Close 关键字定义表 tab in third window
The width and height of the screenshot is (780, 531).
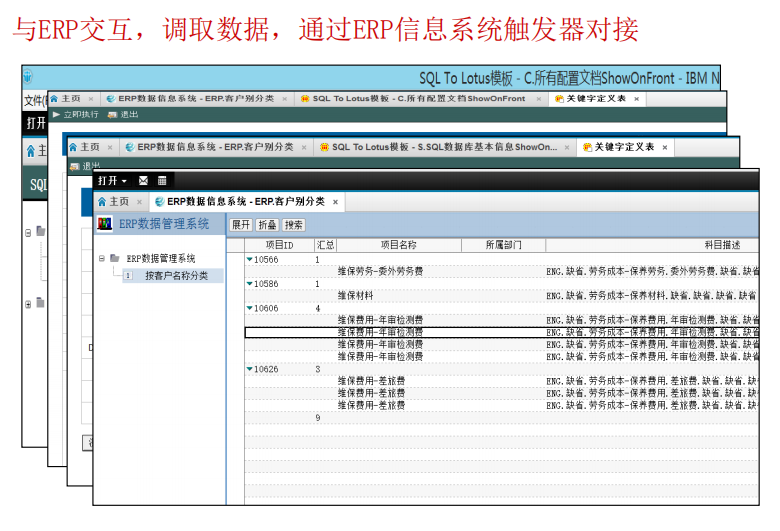tap(665, 147)
